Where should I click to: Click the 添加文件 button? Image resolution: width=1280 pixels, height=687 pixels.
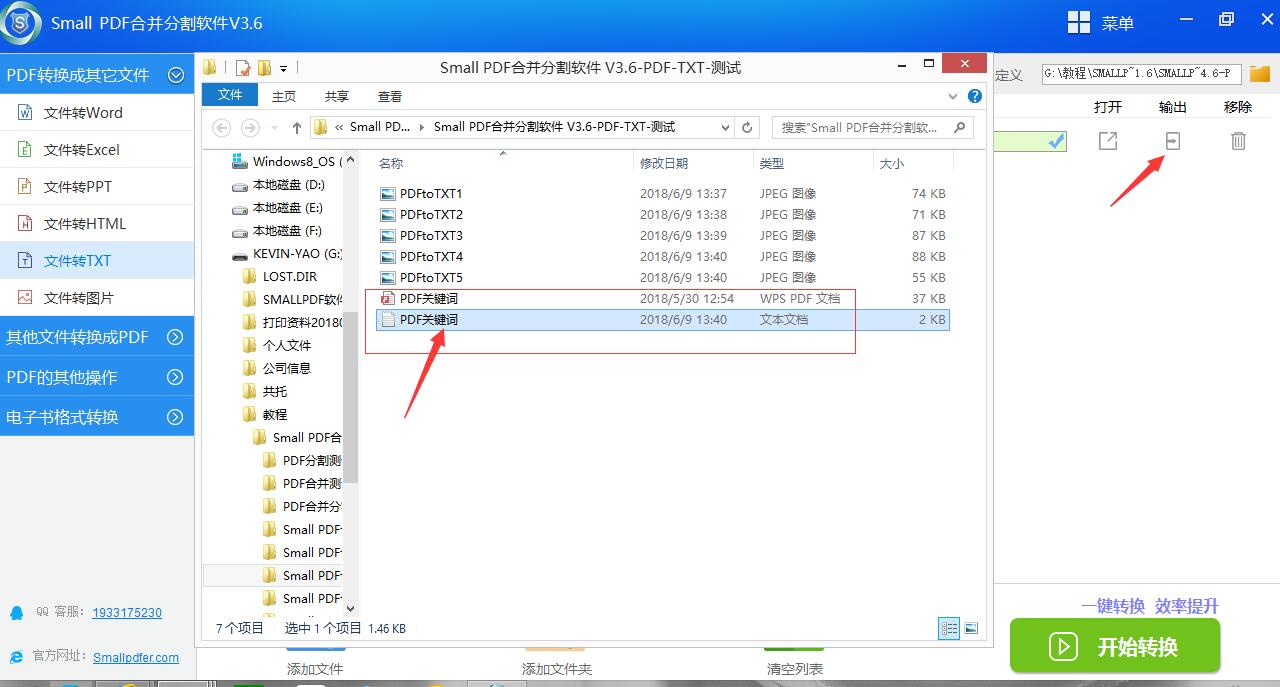click(x=315, y=667)
